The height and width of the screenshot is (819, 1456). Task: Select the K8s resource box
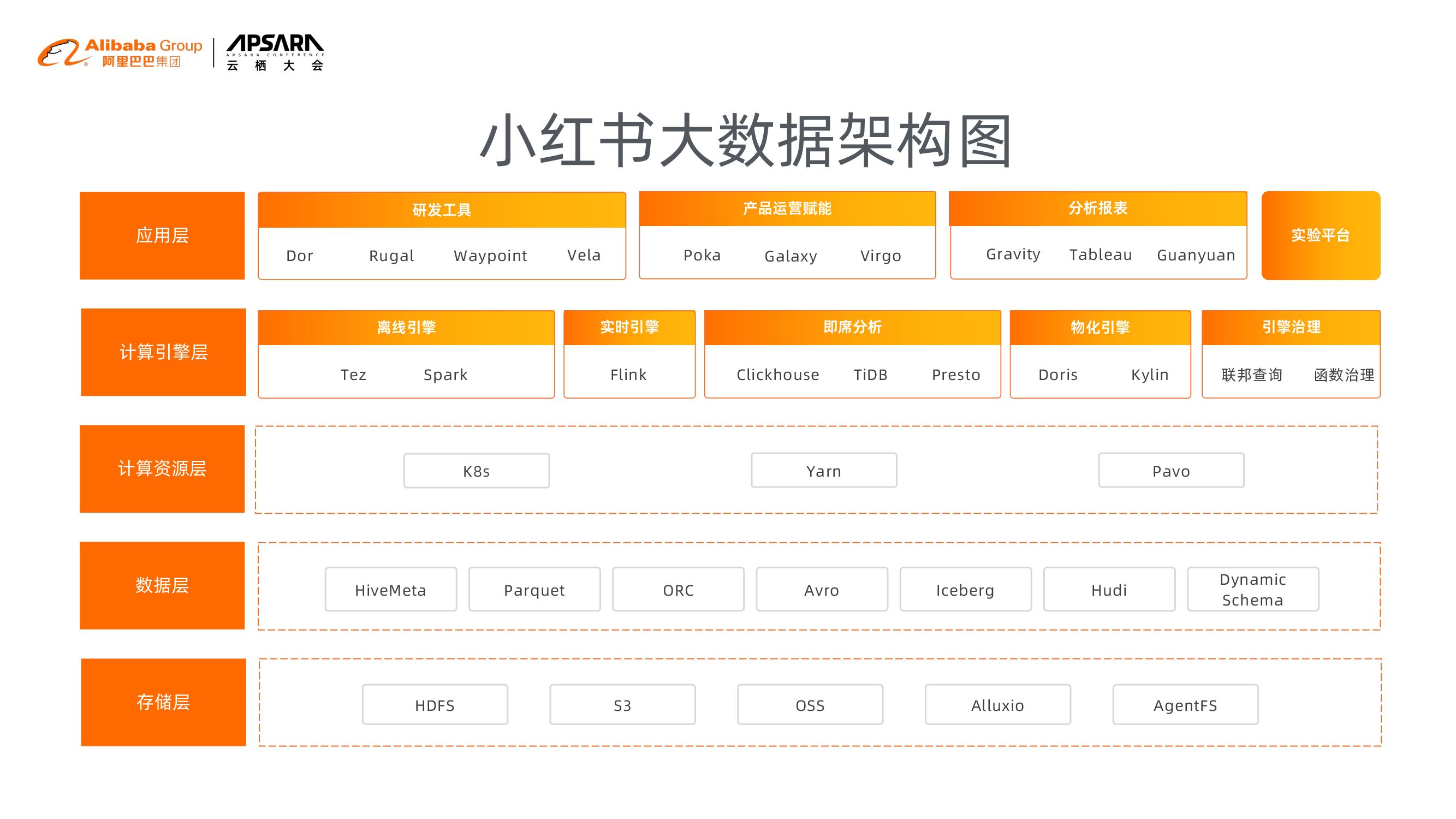point(476,471)
